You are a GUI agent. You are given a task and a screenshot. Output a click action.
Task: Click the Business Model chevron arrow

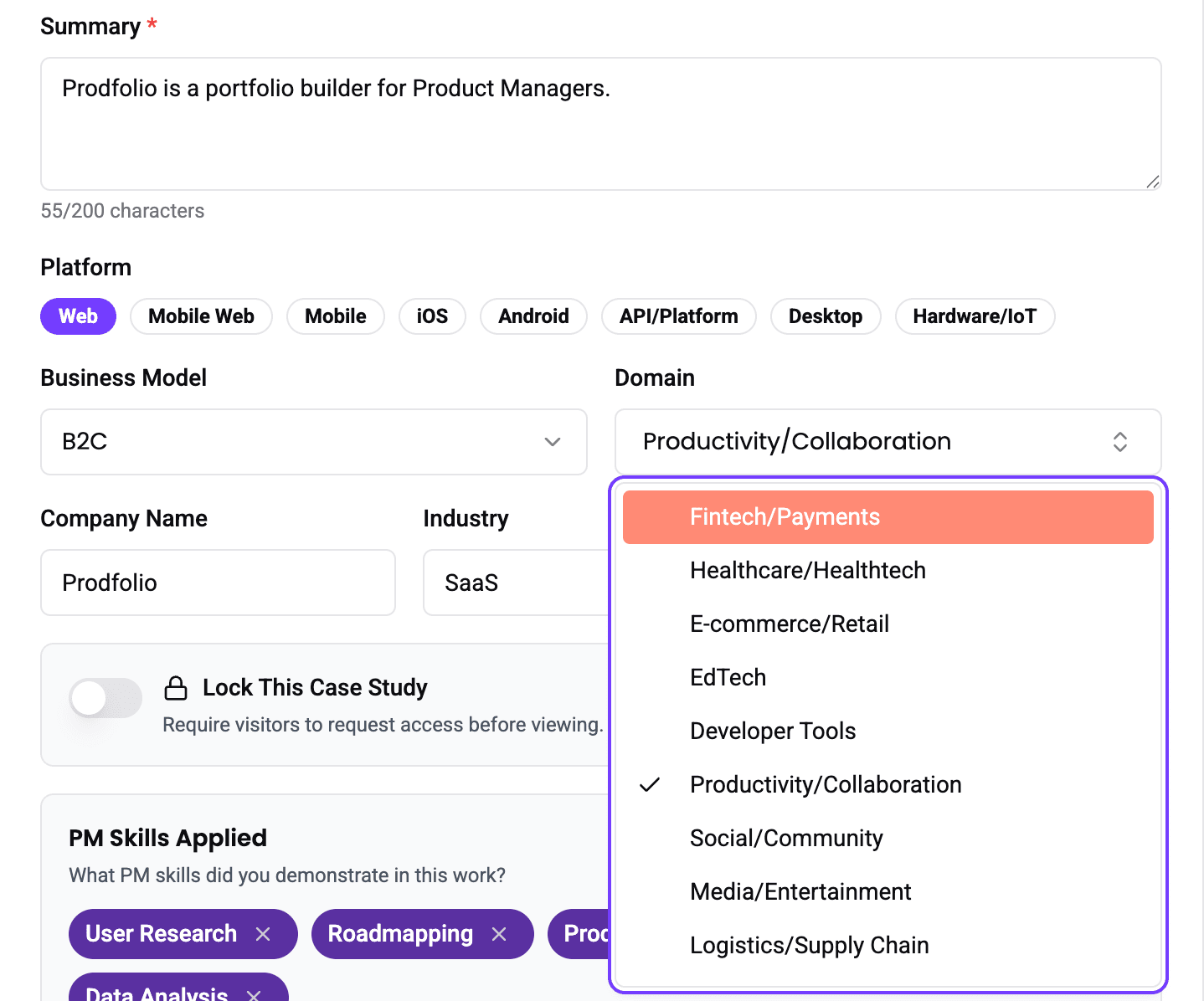pos(553,442)
